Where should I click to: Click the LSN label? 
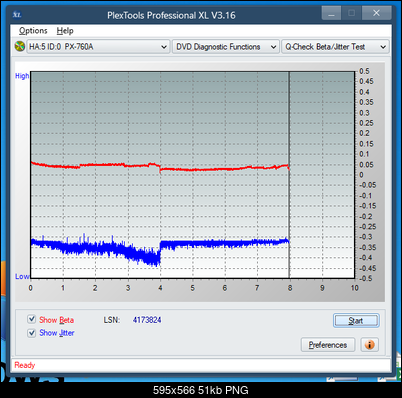(x=111, y=320)
